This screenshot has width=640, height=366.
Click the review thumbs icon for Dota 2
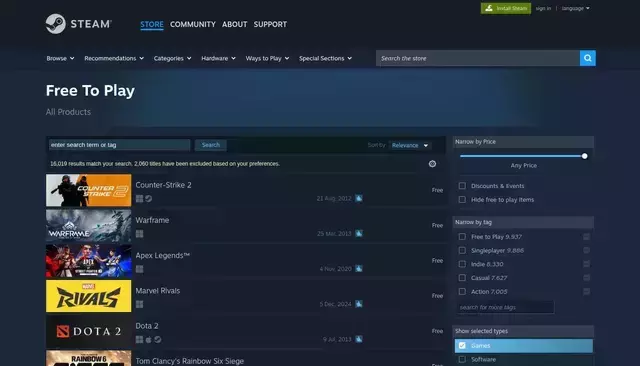[359, 339]
